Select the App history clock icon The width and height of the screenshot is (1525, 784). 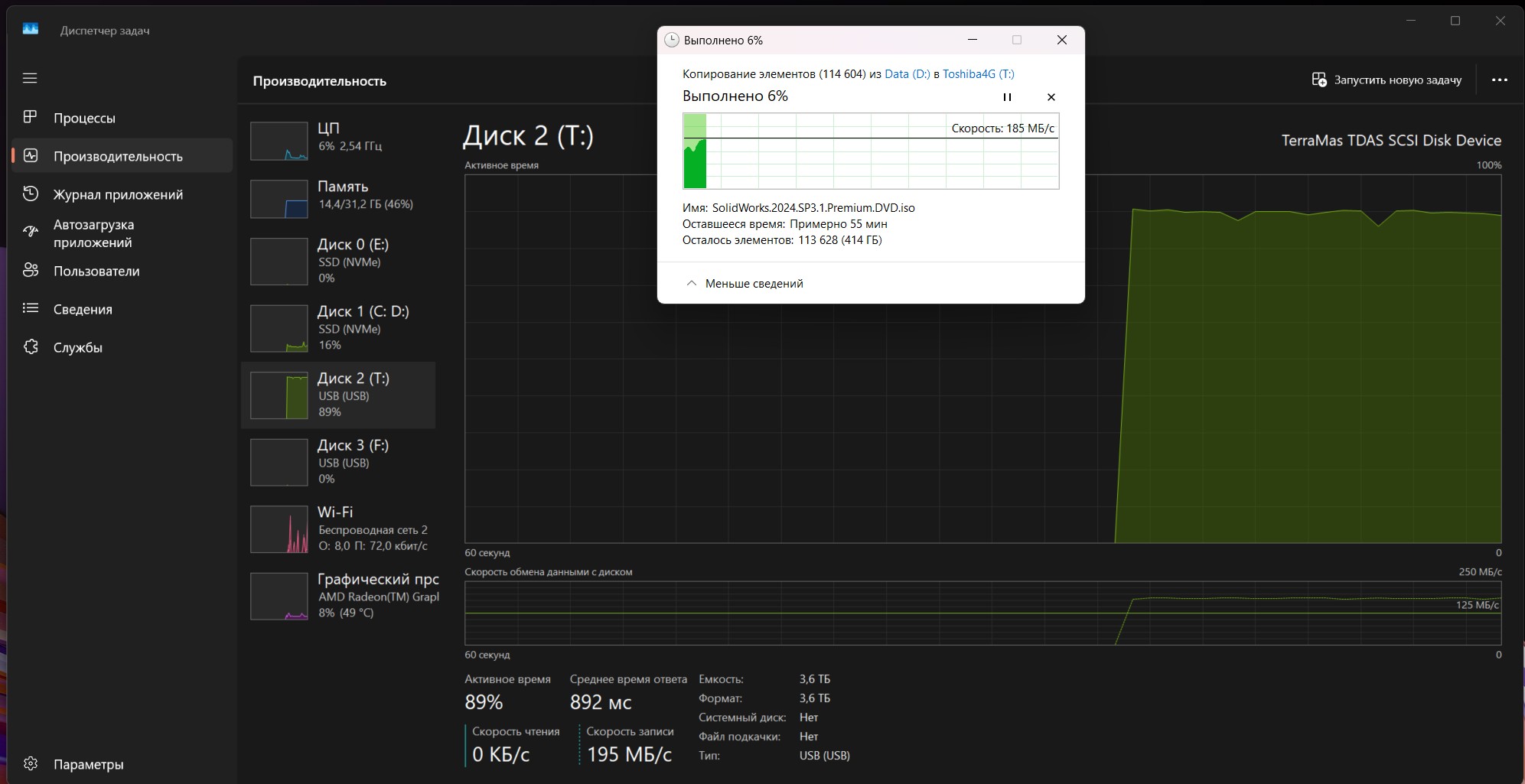pyautogui.click(x=30, y=194)
